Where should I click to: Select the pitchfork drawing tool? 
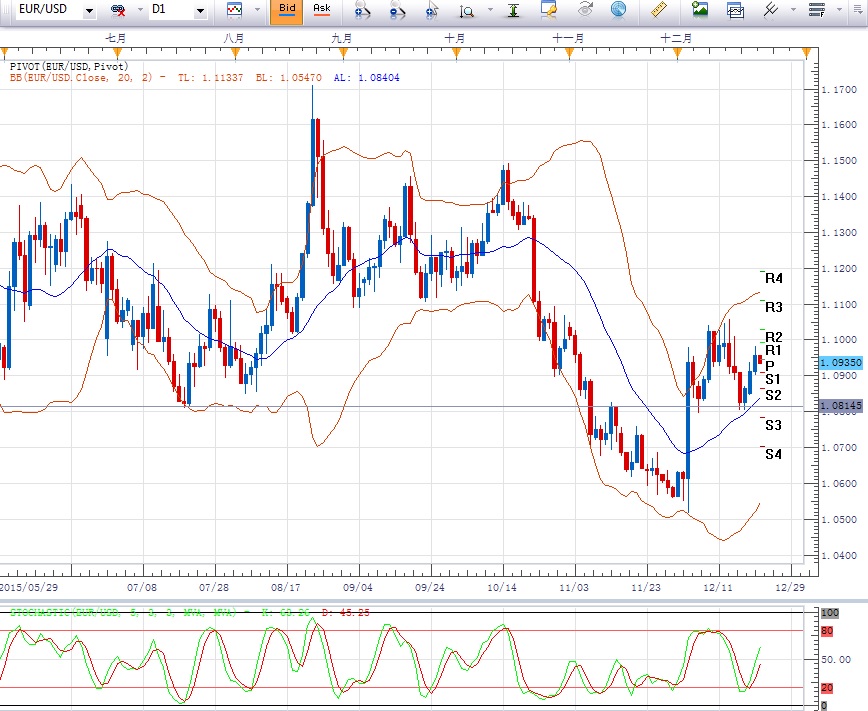click(x=771, y=11)
